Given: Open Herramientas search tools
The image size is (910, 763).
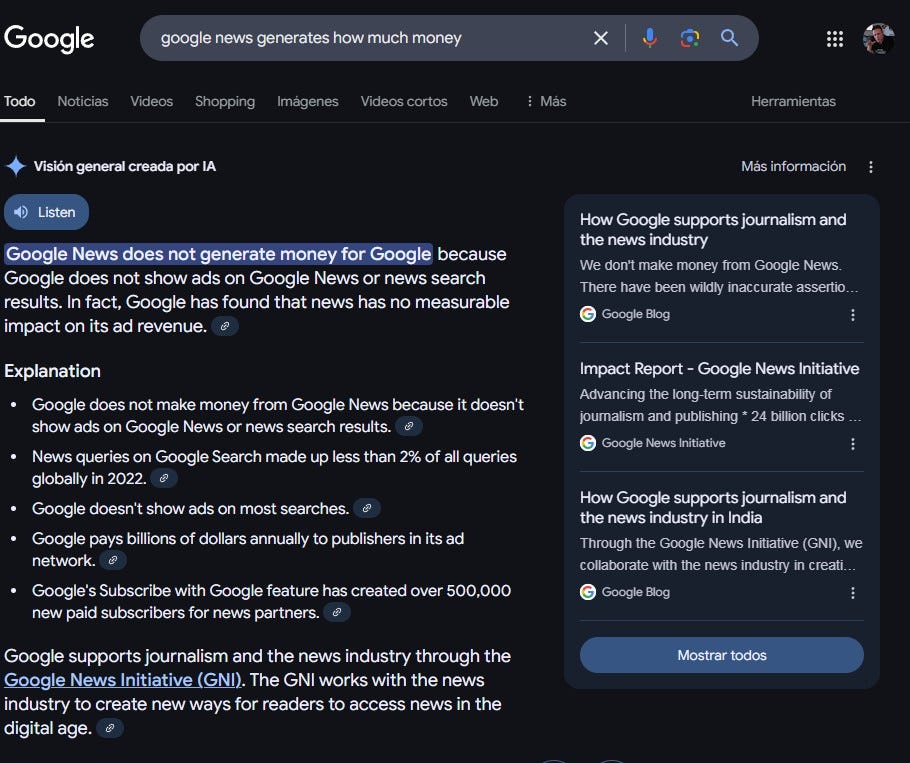Looking at the screenshot, I should pos(793,101).
